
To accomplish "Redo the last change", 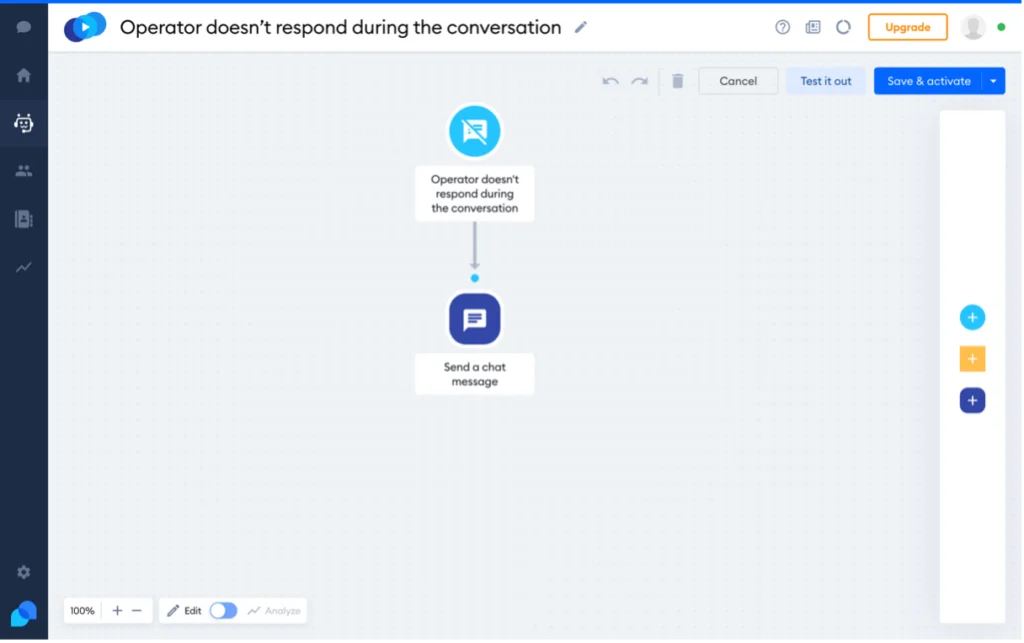I will pyautogui.click(x=639, y=81).
